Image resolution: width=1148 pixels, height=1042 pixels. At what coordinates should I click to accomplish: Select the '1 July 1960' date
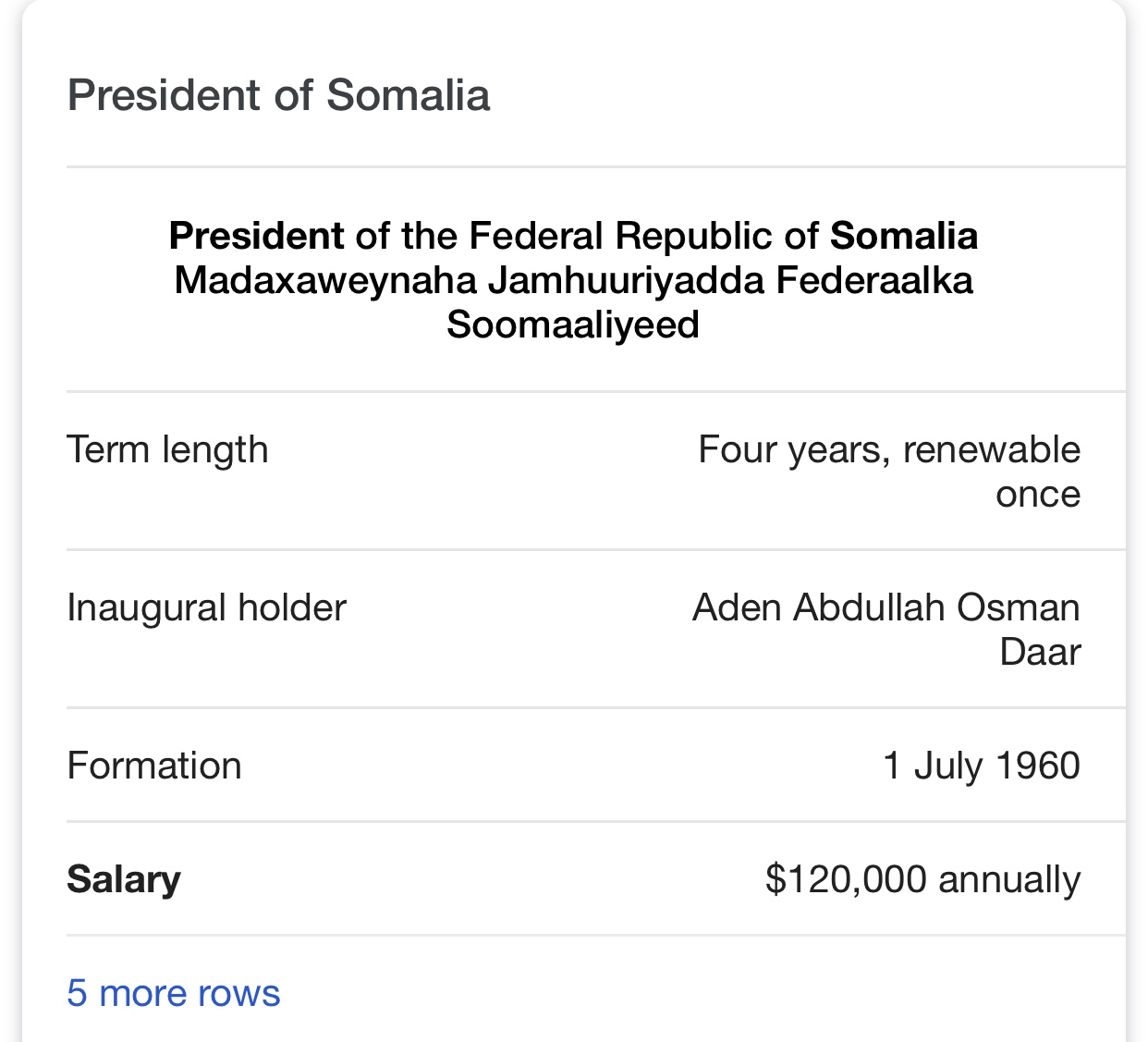pyautogui.click(x=982, y=766)
